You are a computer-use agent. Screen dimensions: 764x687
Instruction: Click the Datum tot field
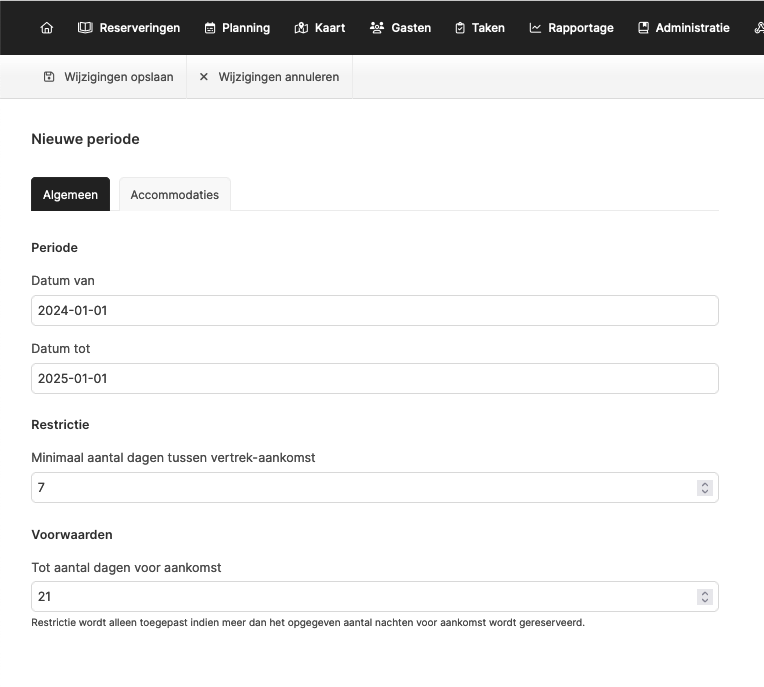[375, 379]
